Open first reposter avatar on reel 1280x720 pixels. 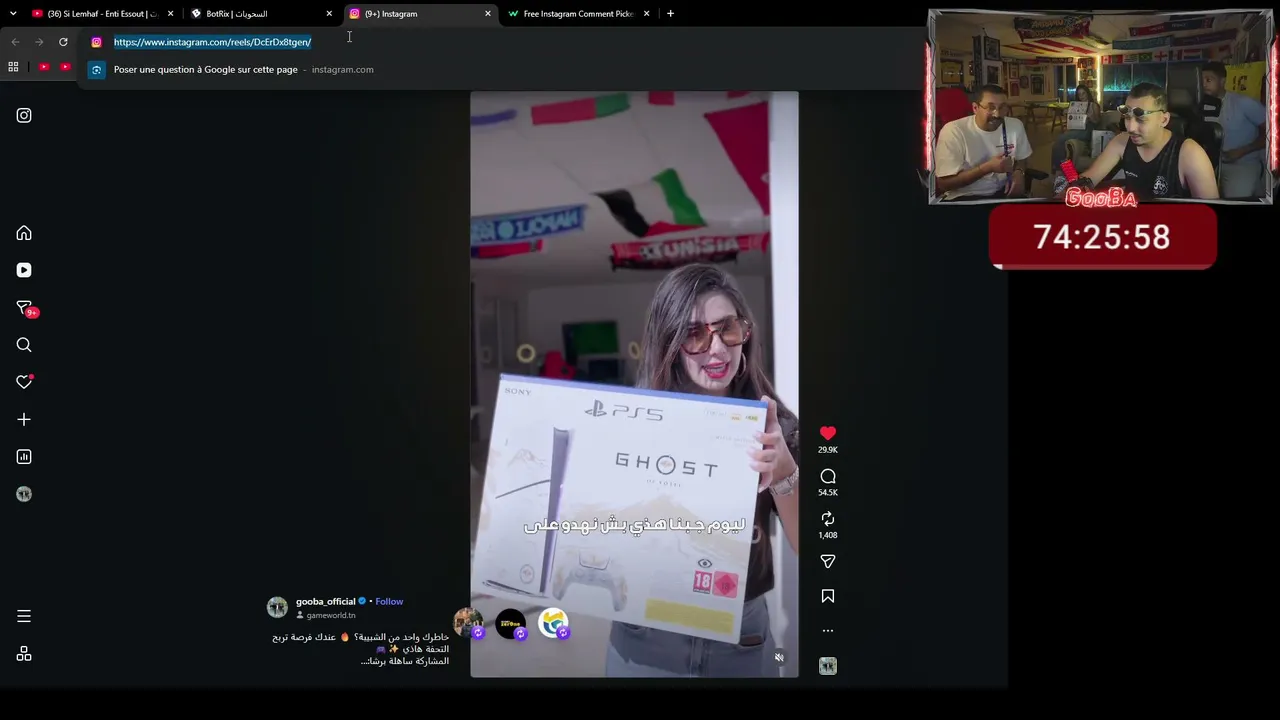(x=468, y=624)
